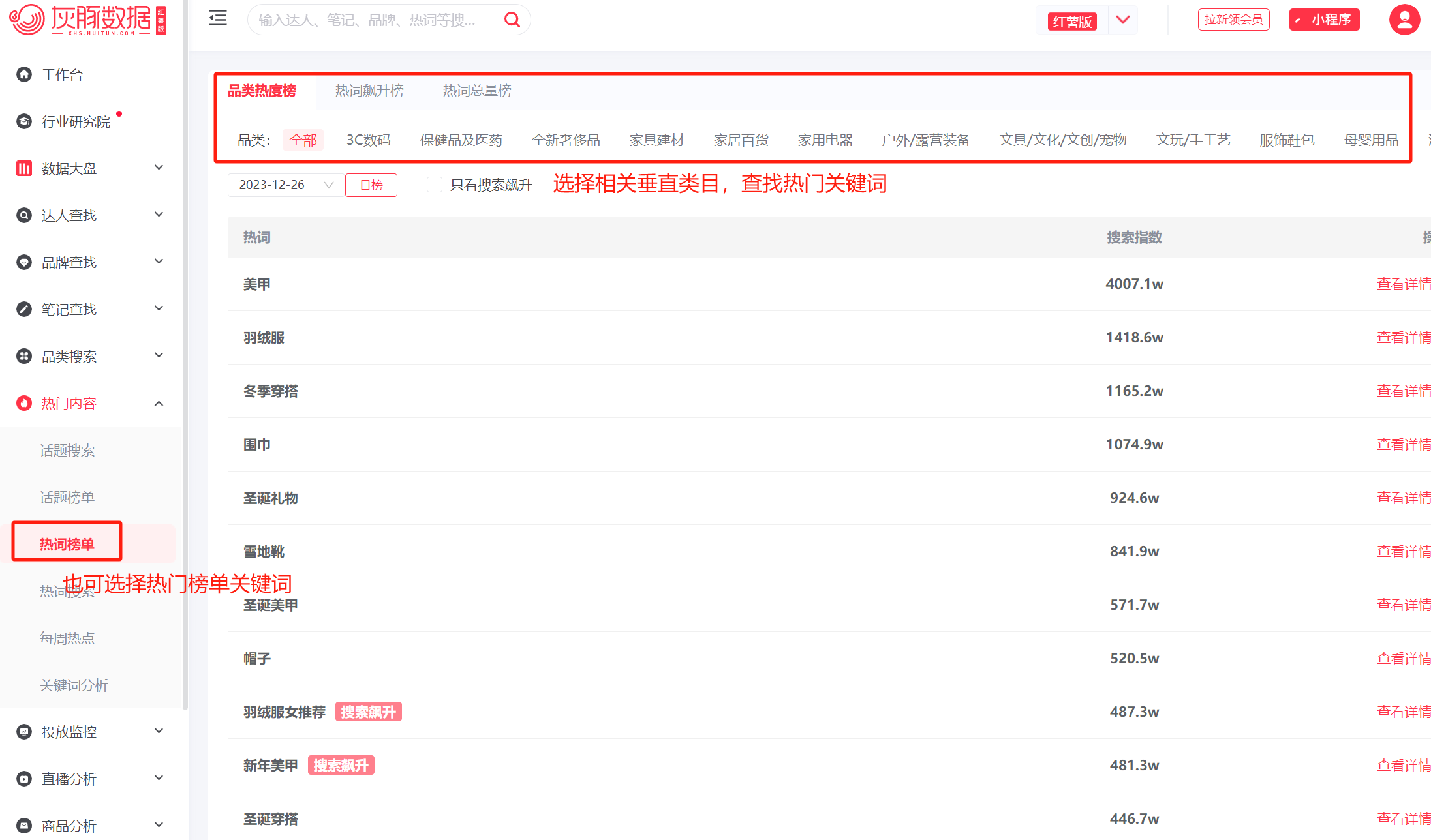Click the 红薯版 badge button
1431x840 pixels.
(x=1073, y=22)
